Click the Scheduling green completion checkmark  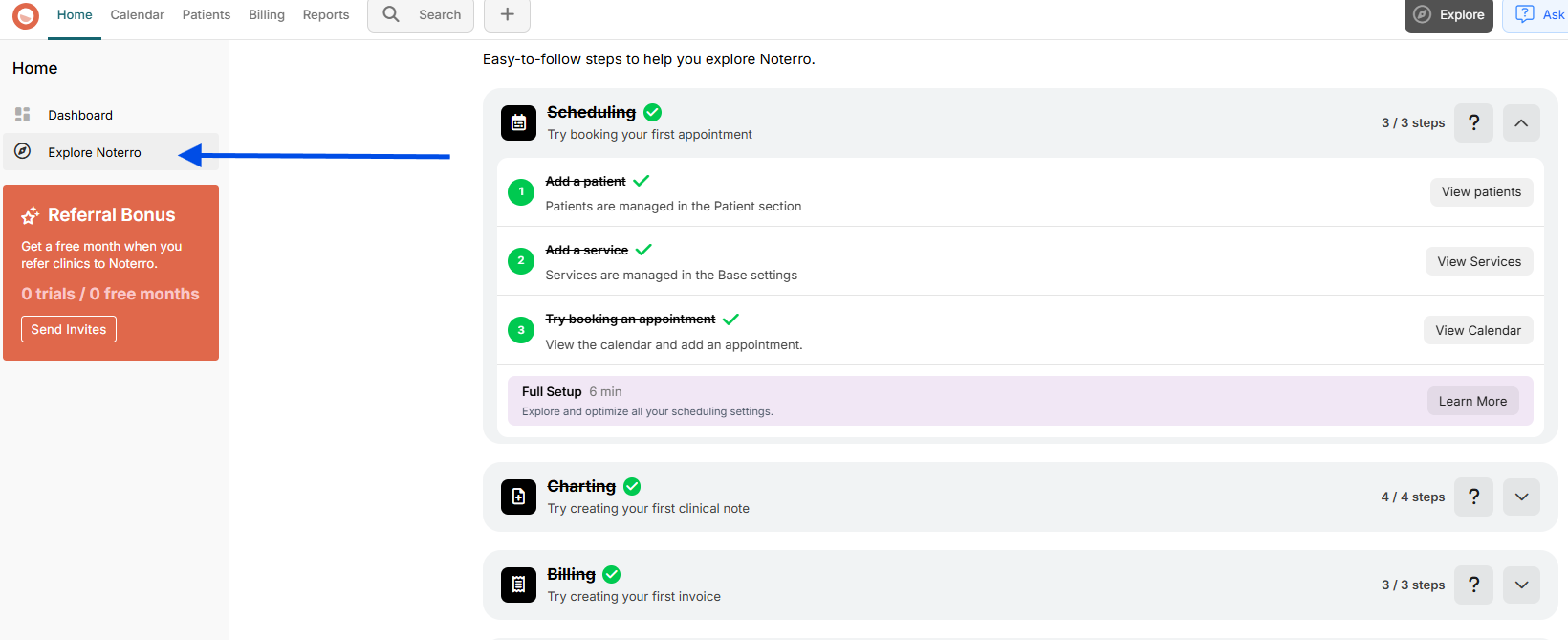pyautogui.click(x=653, y=112)
